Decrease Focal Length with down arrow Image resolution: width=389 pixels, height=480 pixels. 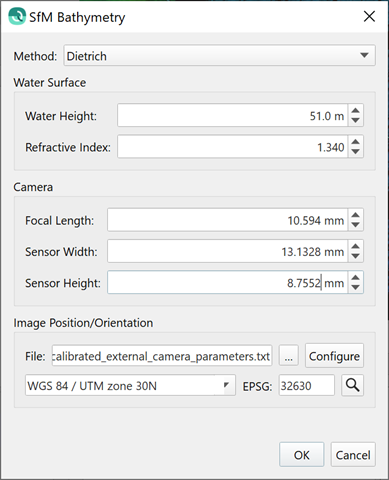[x=356, y=225]
